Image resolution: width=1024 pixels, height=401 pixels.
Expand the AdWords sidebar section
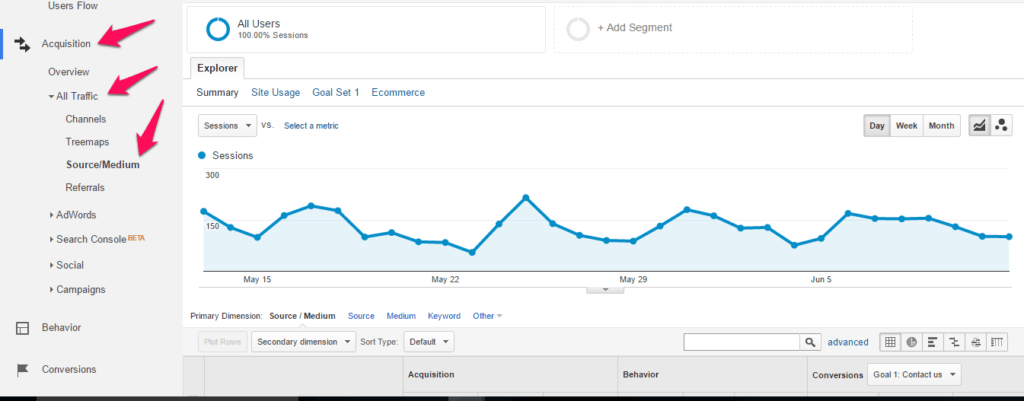pyautogui.click(x=75, y=214)
